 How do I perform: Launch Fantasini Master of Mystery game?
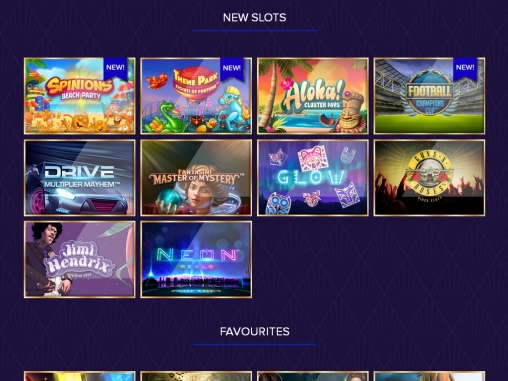(196, 178)
